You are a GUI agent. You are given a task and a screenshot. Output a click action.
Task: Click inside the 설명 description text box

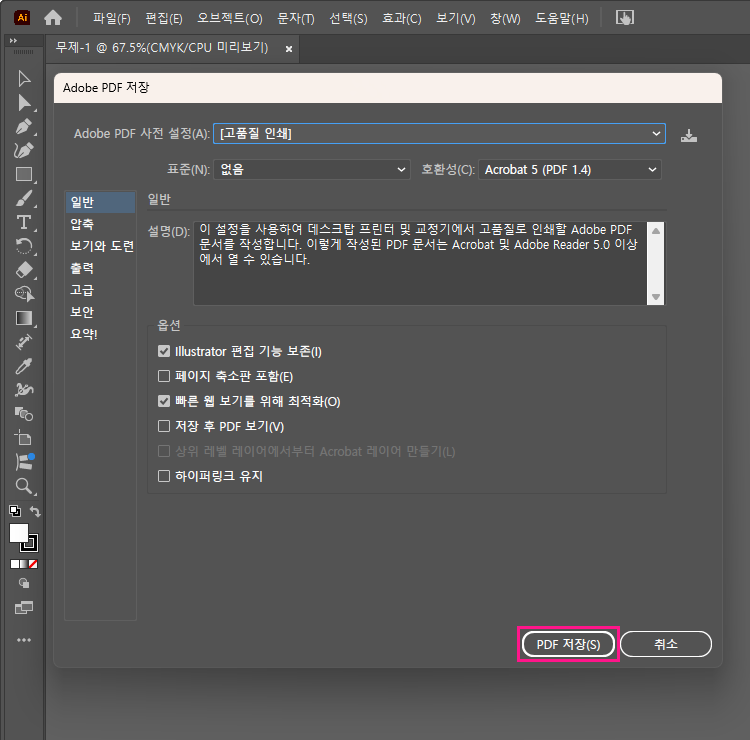click(x=420, y=262)
